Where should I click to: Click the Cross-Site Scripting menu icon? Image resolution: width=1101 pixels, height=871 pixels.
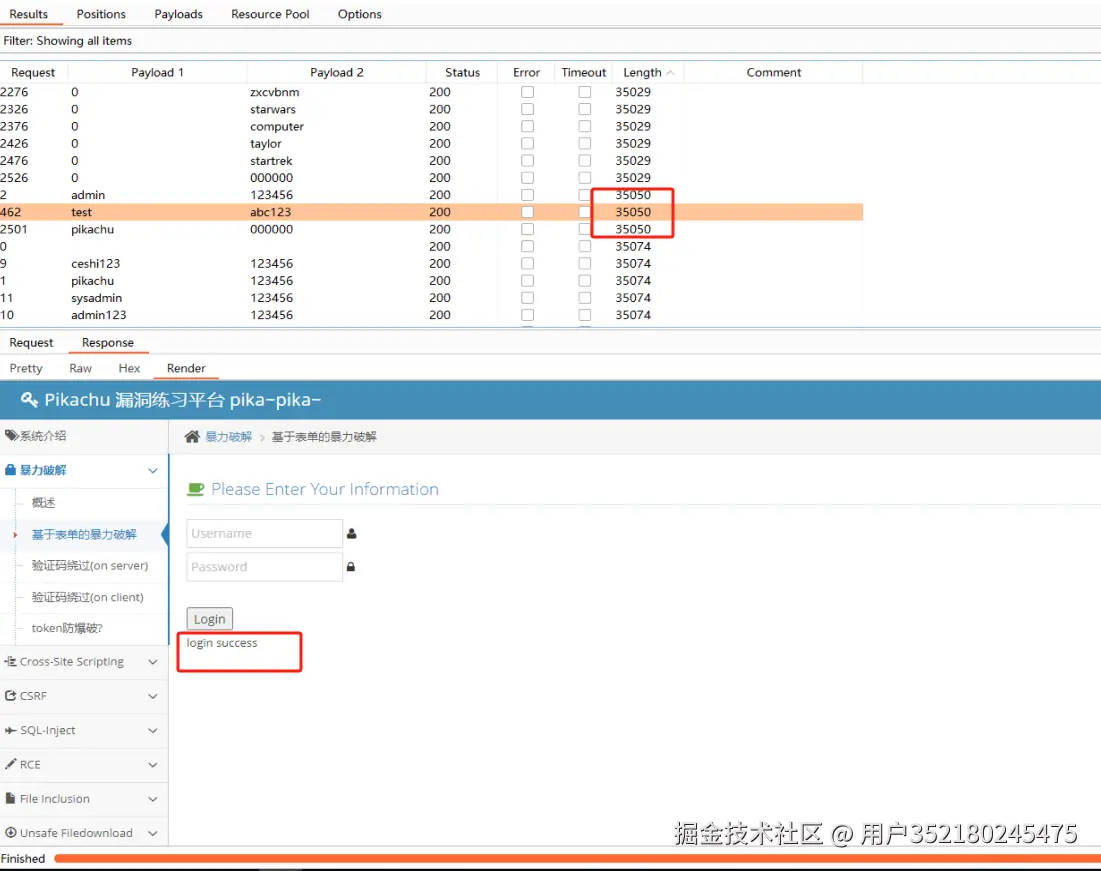coord(11,662)
